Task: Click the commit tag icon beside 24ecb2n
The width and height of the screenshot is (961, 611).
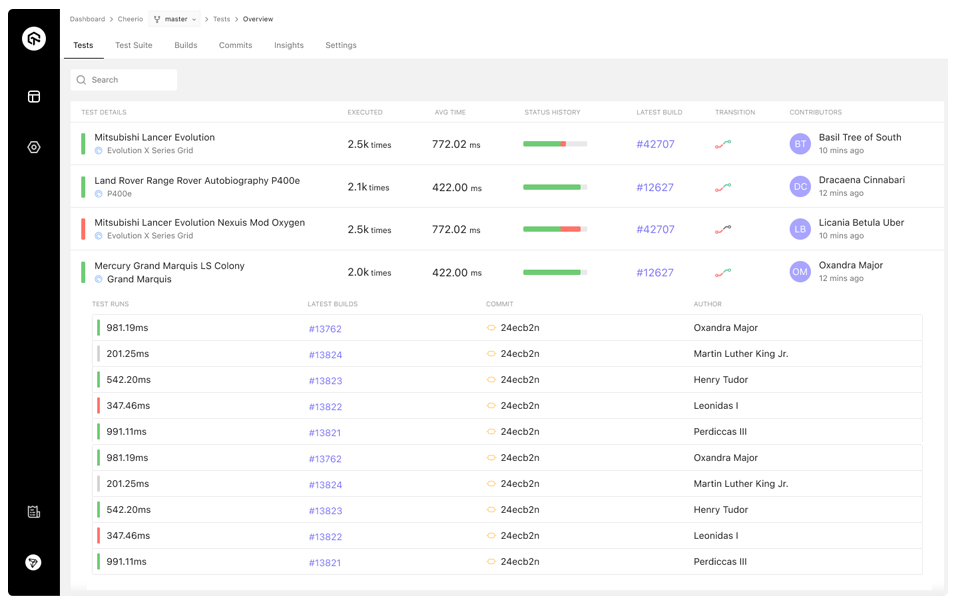Action: tap(489, 328)
